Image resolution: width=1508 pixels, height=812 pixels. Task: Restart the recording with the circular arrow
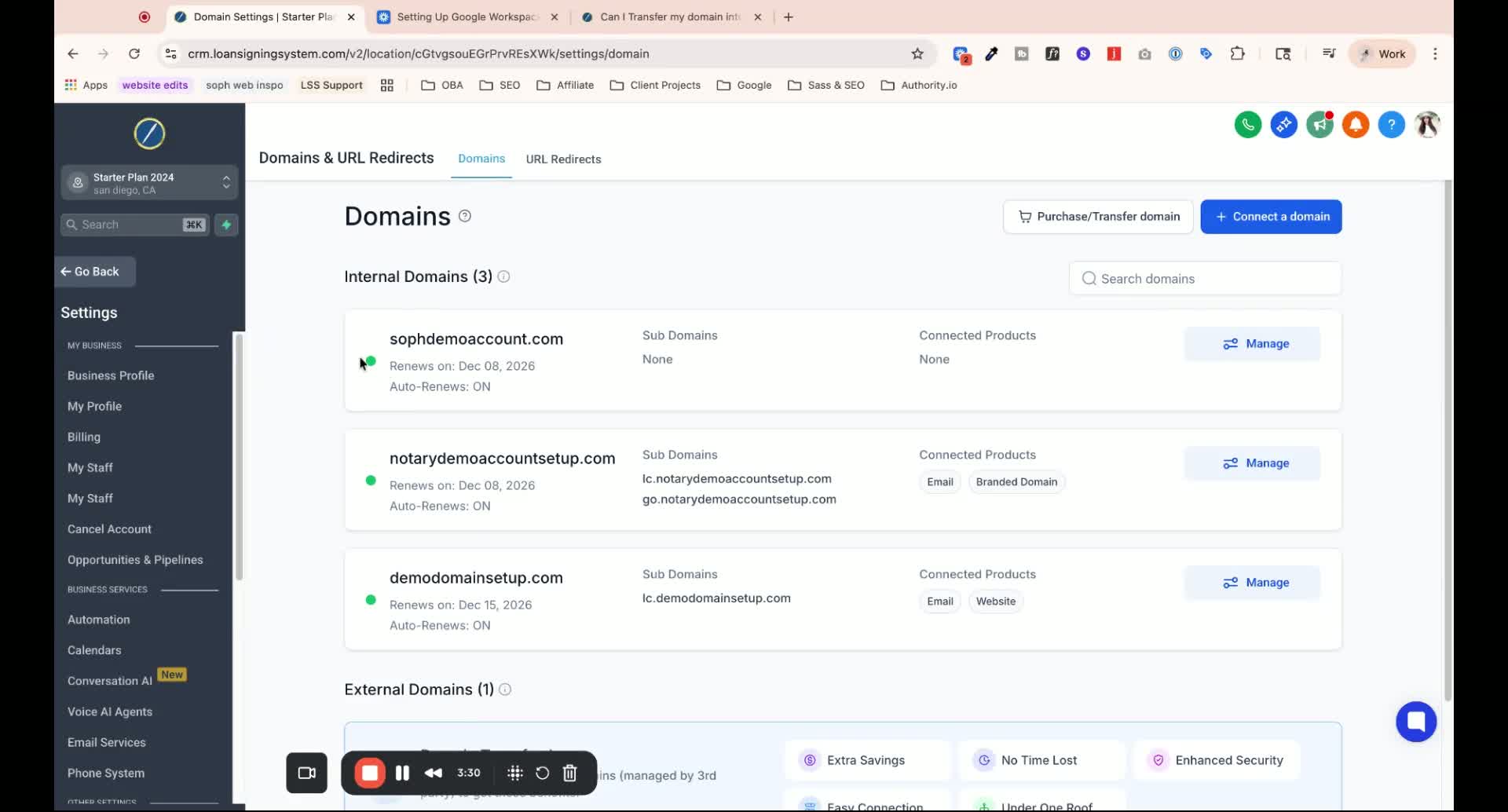(x=542, y=773)
